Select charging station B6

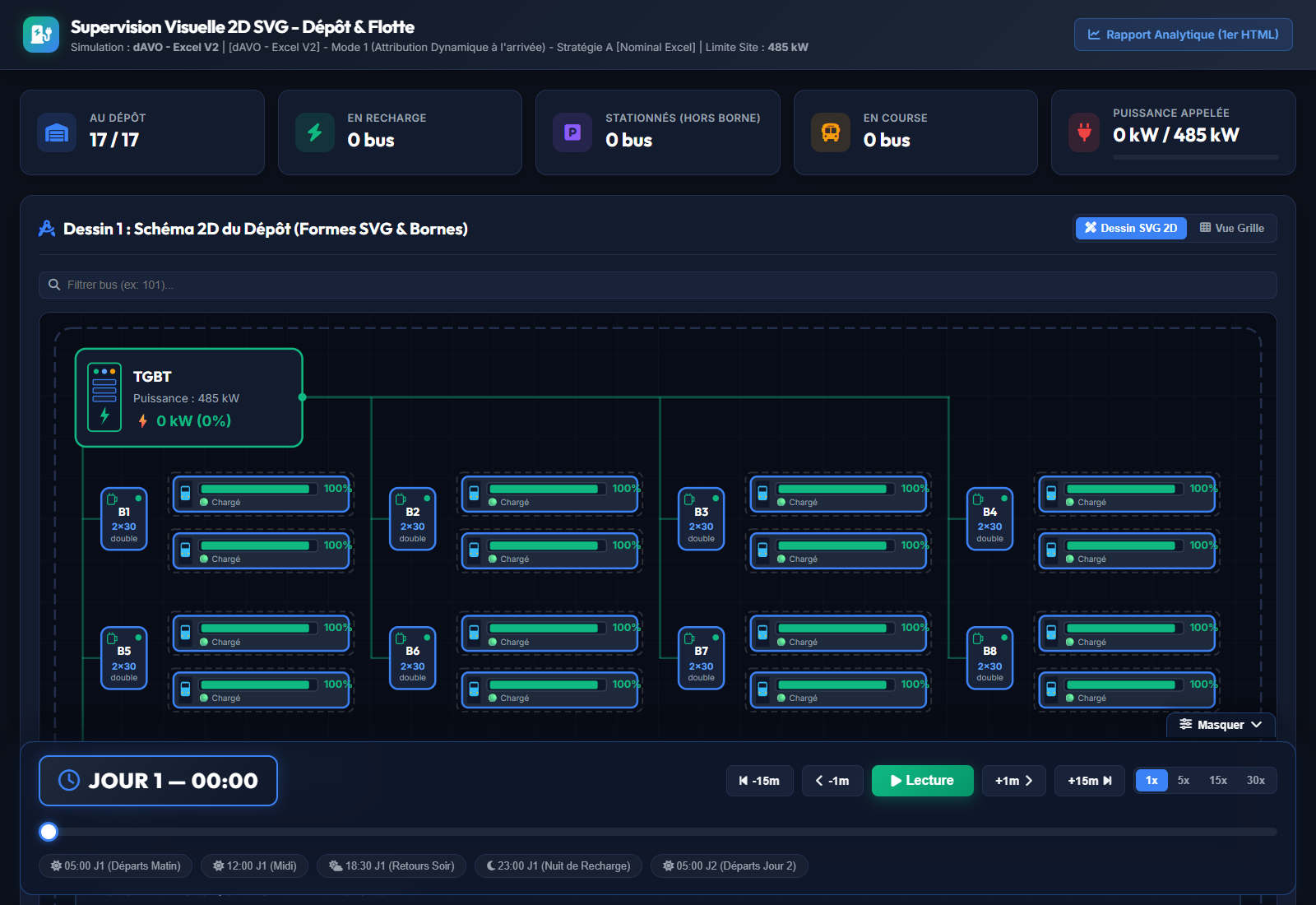pyautogui.click(x=413, y=658)
